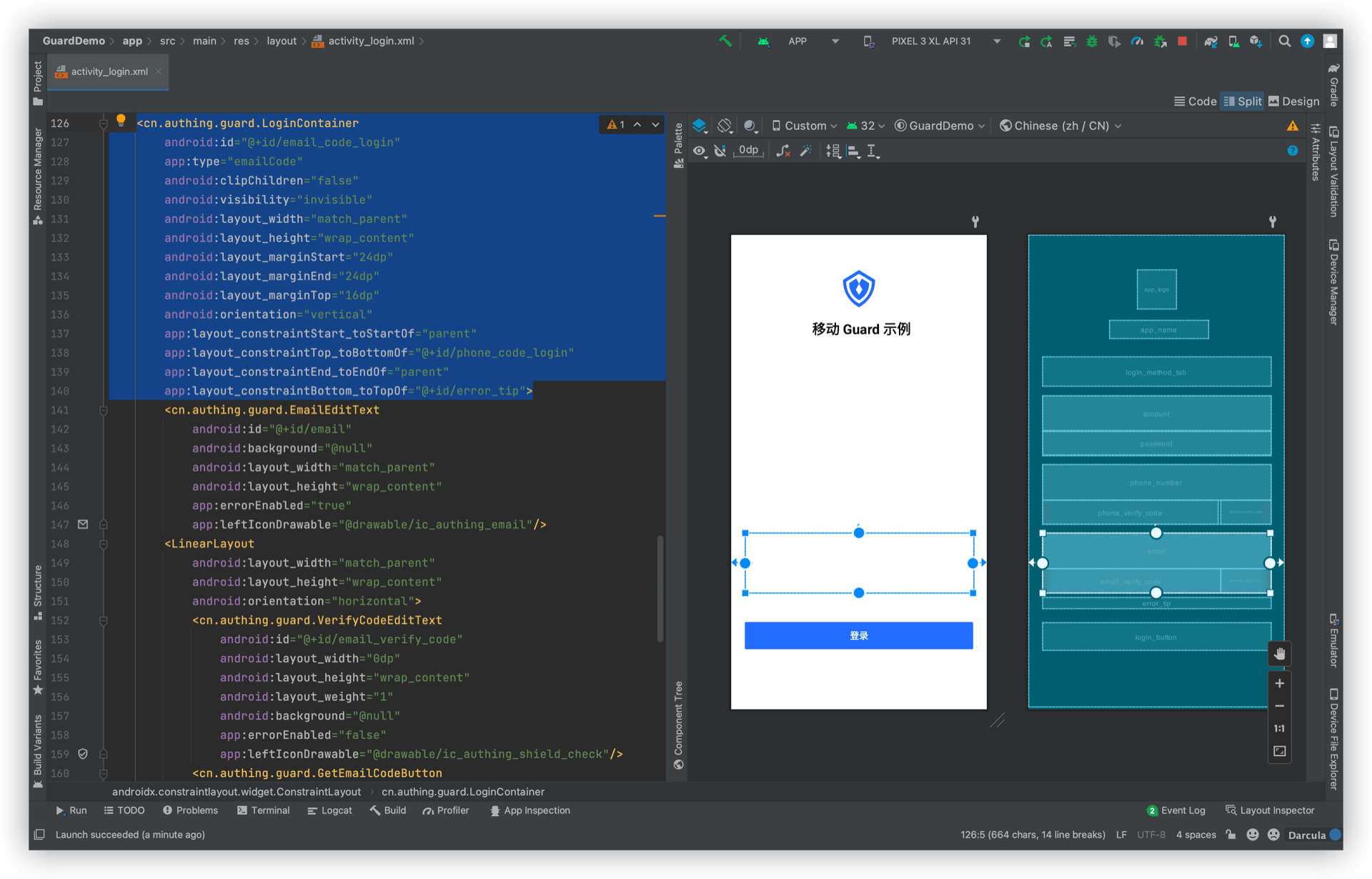Open the Profiler gauge icon in toolbar
This screenshot has width=1372, height=879.
[1137, 41]
